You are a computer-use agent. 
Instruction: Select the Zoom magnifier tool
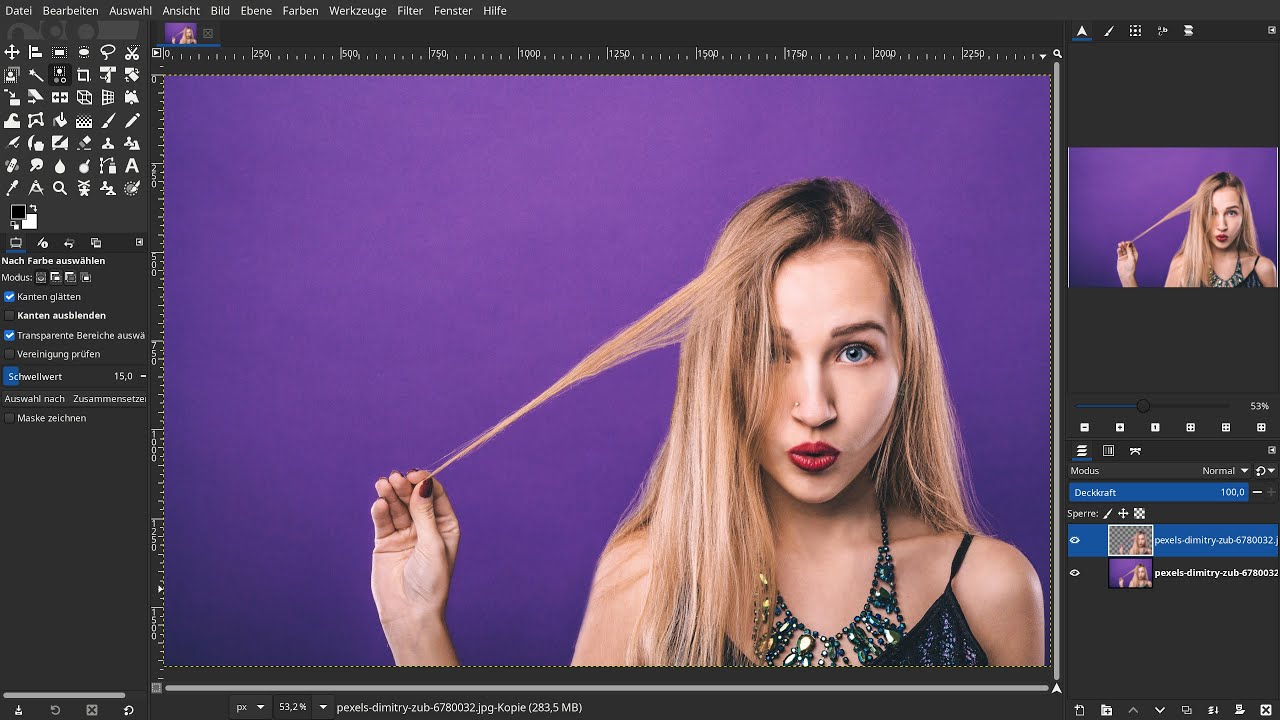point(60,188)
